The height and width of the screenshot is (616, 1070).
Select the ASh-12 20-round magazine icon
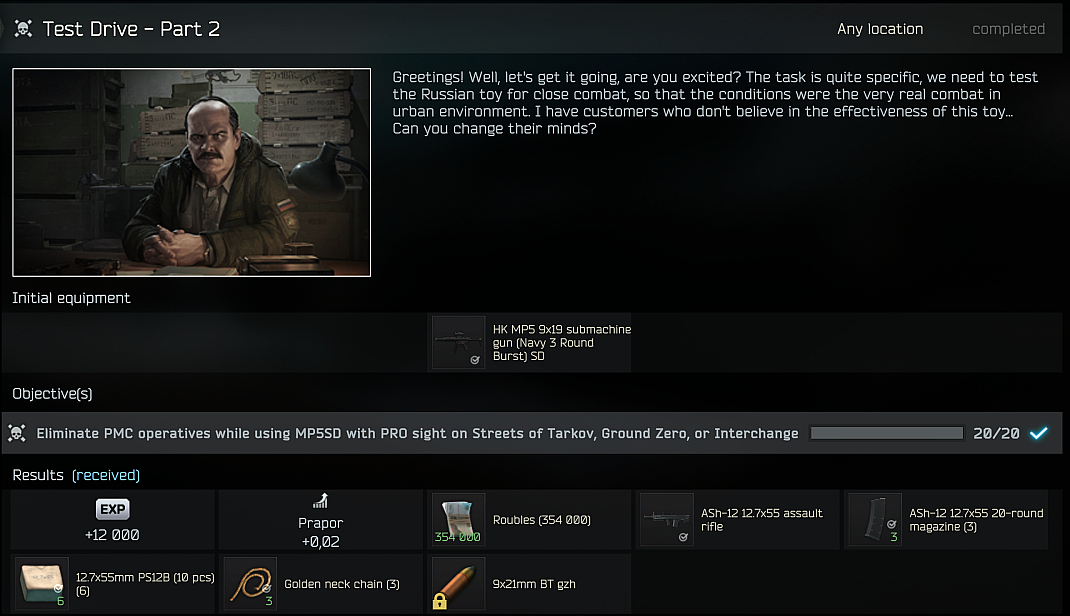pyautogui.click(x=875, y=520)
